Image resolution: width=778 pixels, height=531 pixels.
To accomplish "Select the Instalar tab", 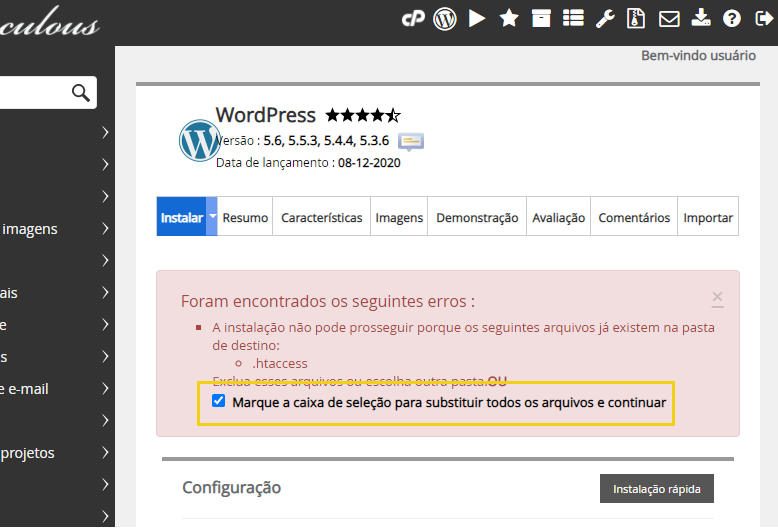I will [182, 217].
